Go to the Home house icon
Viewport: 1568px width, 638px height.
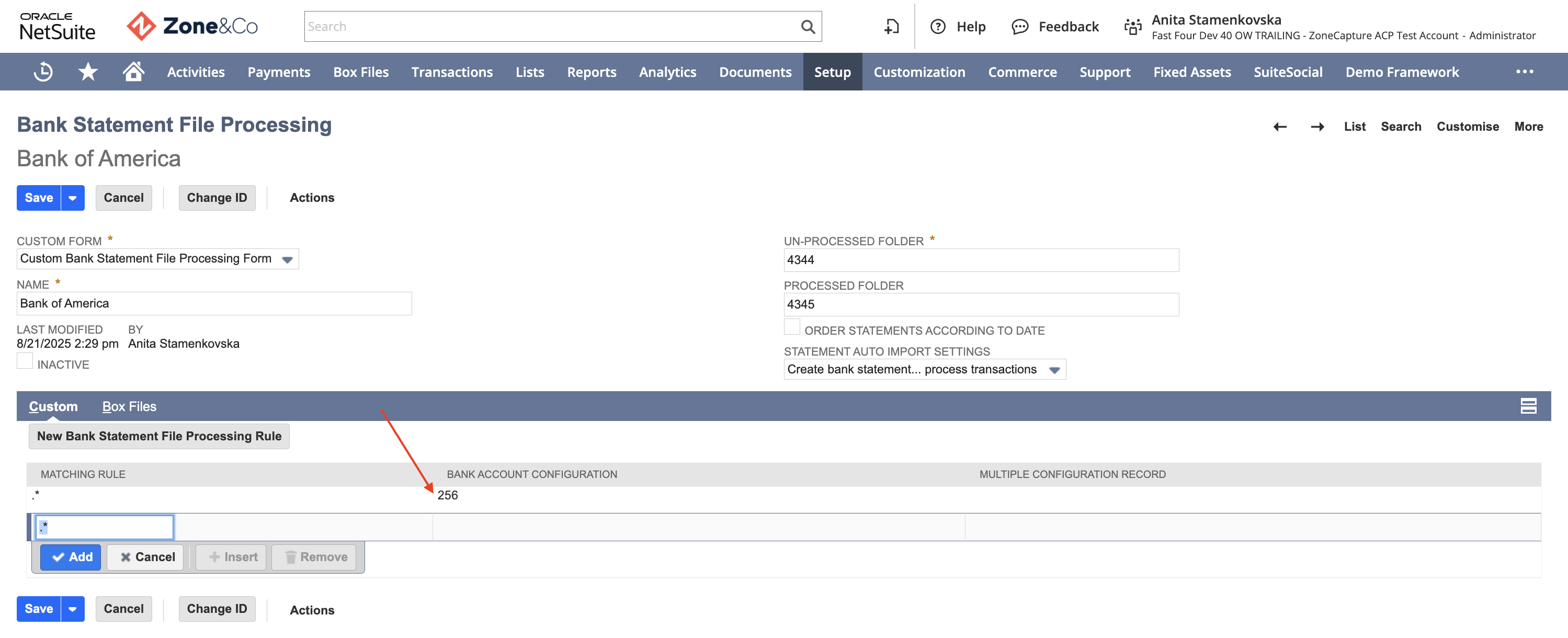click(133, 71)
